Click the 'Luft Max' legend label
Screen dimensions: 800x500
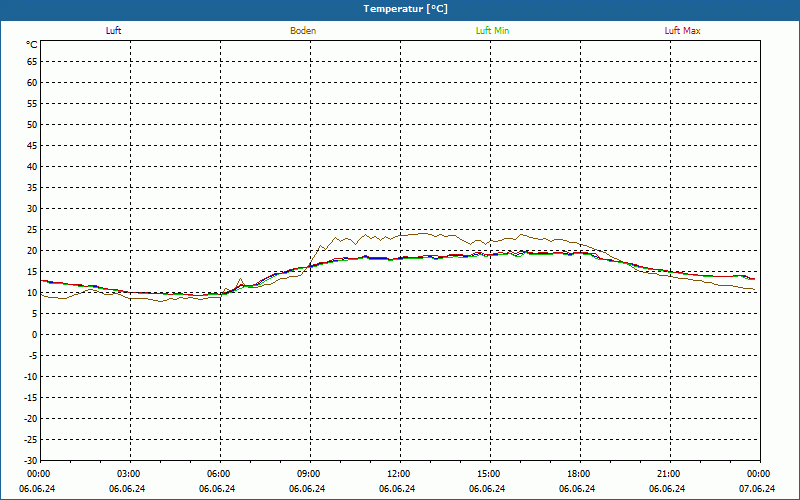pyautogui.click(x=682, y=31)
